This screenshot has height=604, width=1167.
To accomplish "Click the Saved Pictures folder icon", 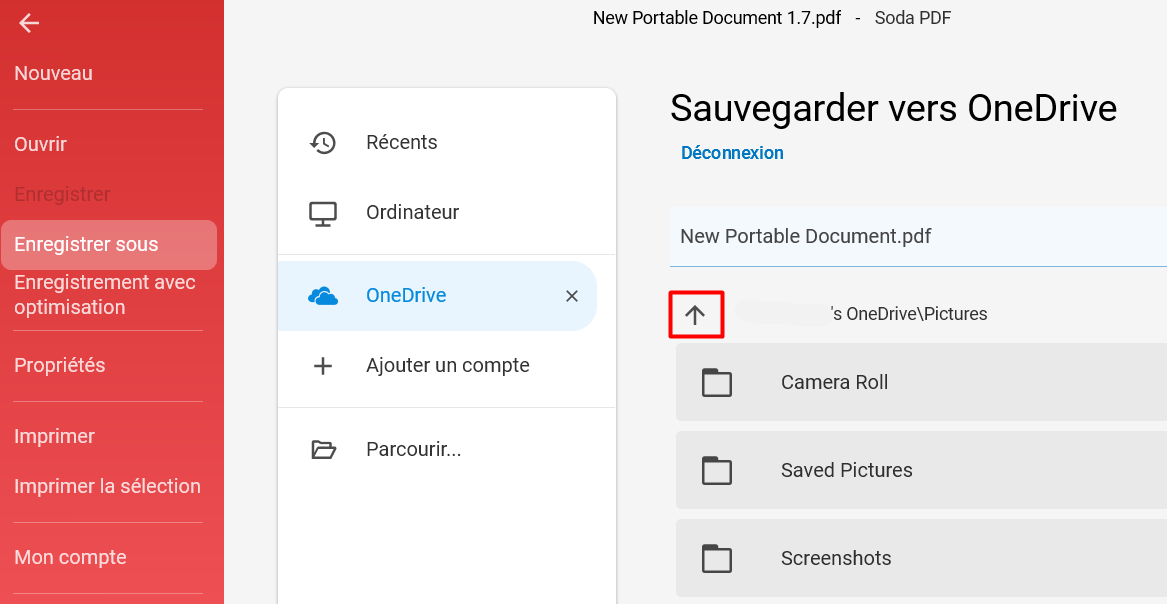I will pyautogui.click(x=717, y=470).
